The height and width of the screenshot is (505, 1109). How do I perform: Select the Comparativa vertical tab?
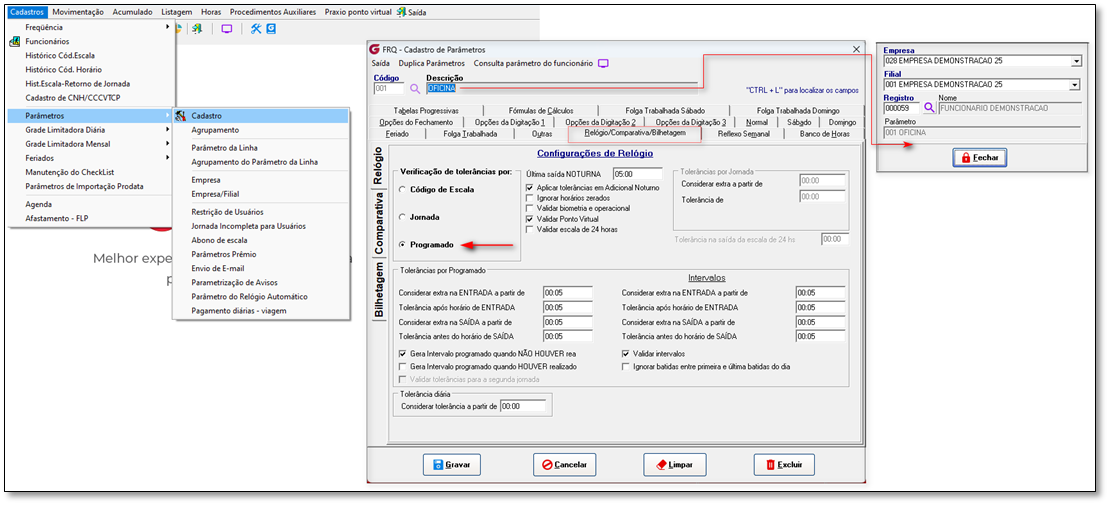point(379,223)
